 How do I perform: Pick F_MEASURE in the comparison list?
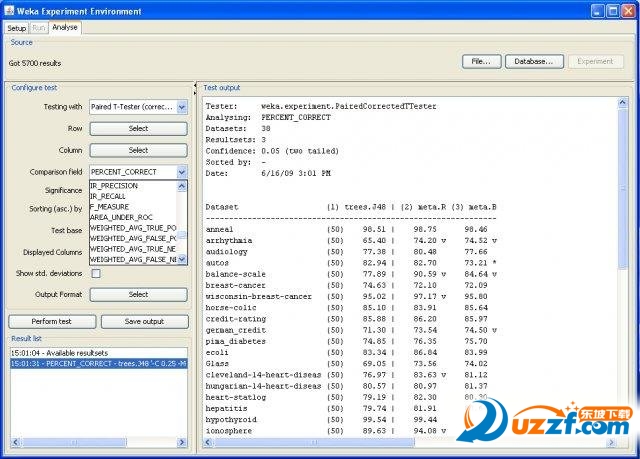click(x=133, y=207)
